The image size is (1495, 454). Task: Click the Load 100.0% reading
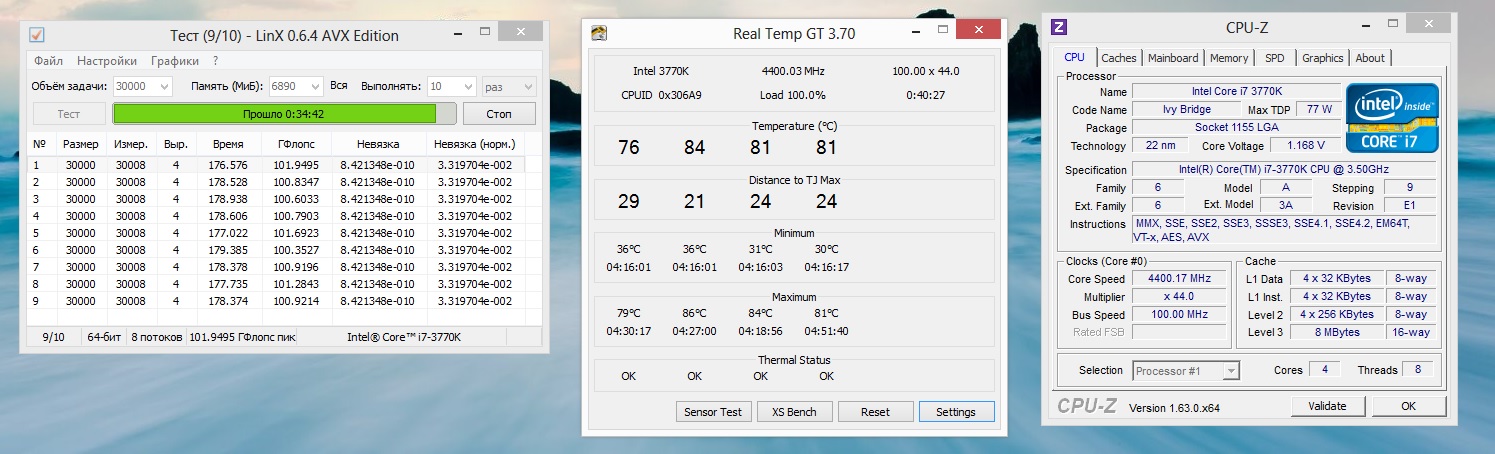coord(794,95)
